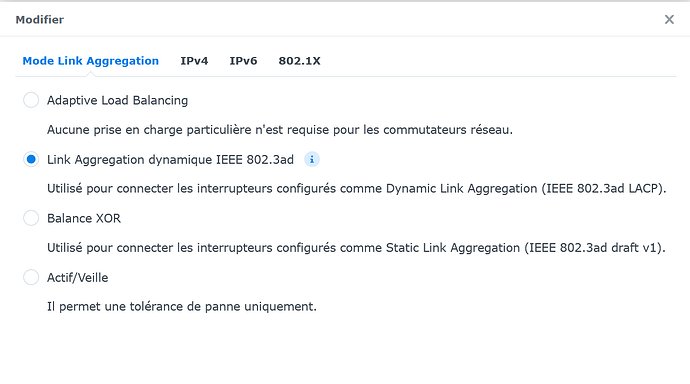The image size is (690, 384).
Task: Click the Static Link Aggregation draft v1 description
Action: pos(356,248)
